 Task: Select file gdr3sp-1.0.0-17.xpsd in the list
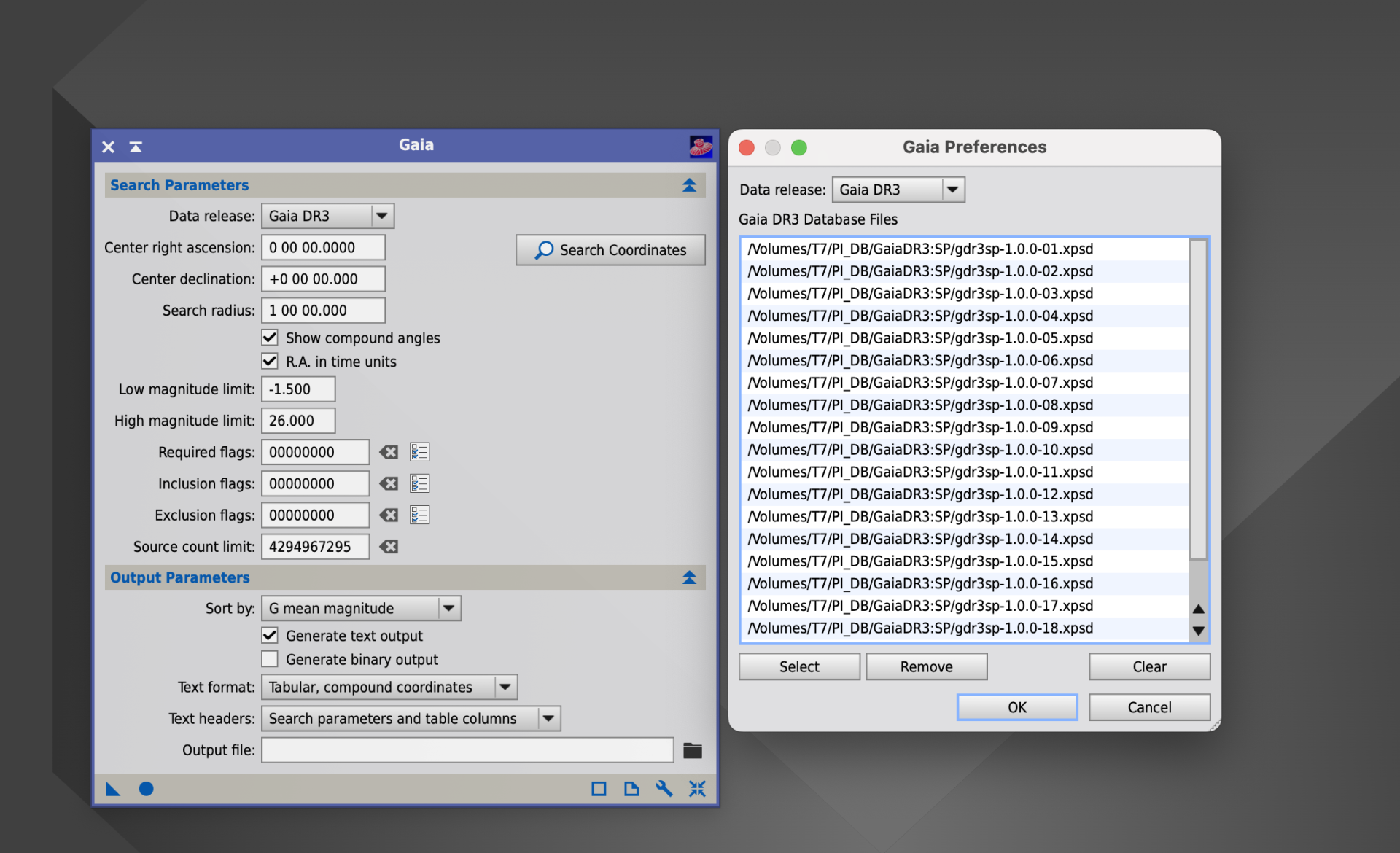[x=965, y=606]
